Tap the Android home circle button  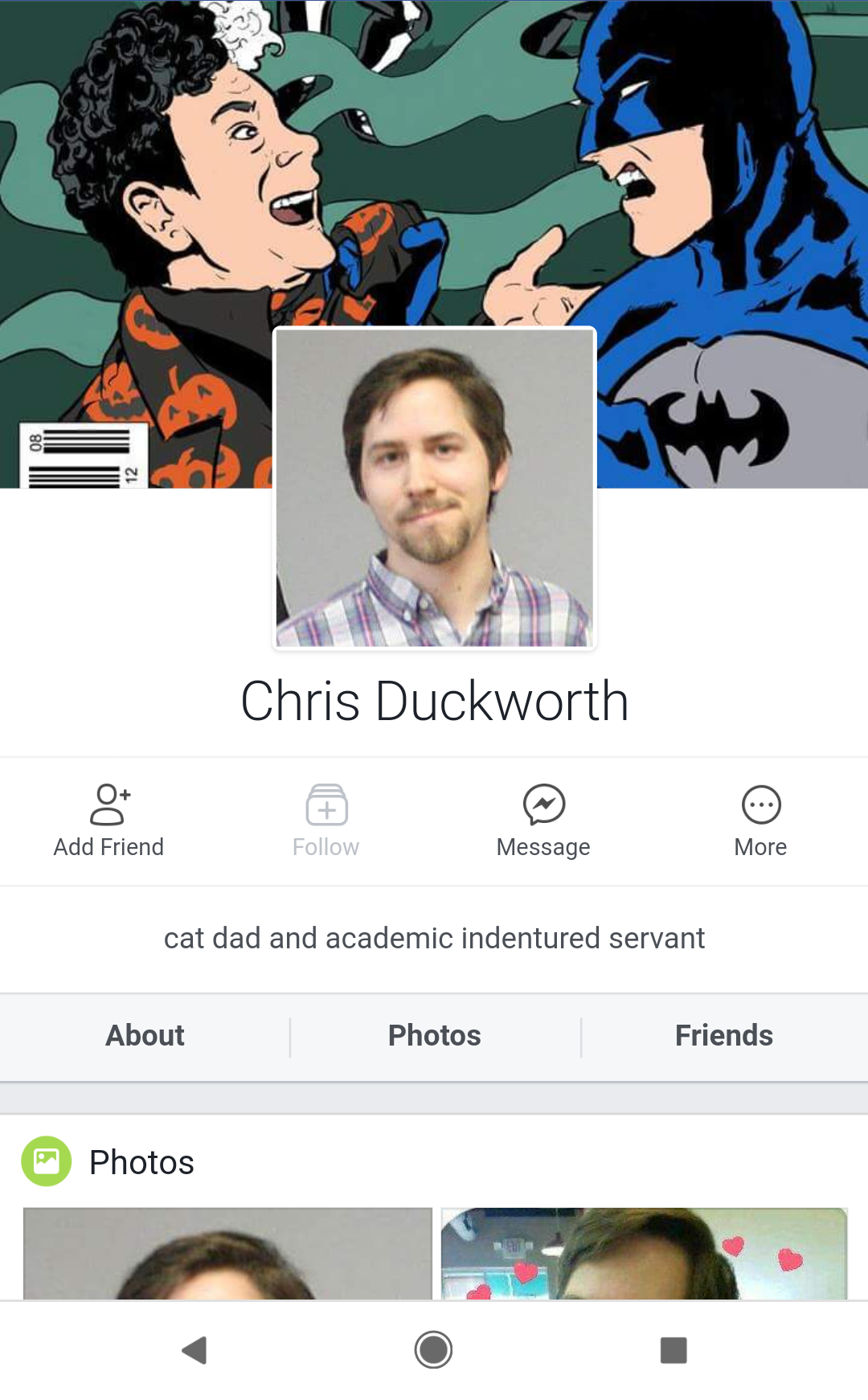coord(433,1350)
